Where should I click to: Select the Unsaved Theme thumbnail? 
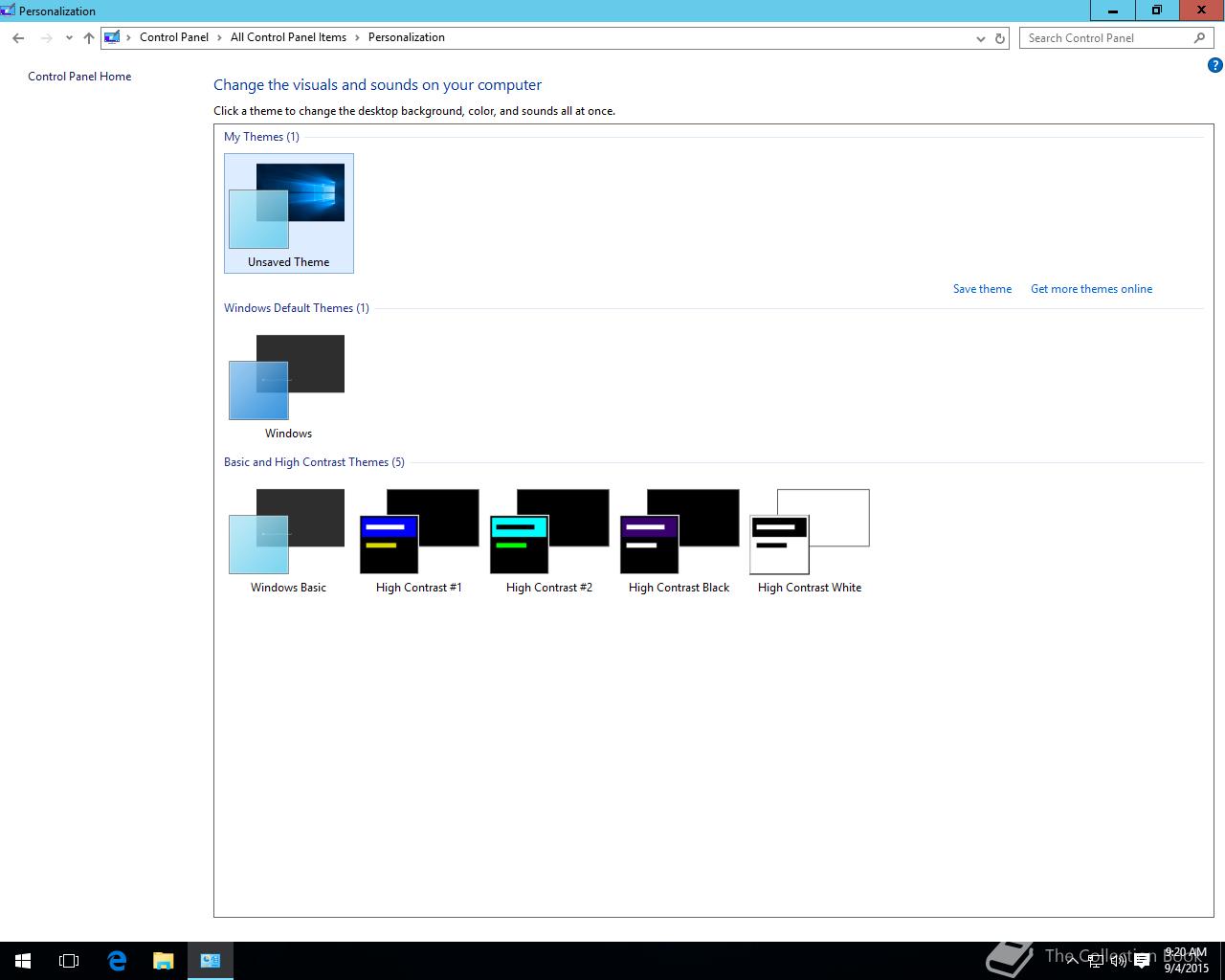289,213
